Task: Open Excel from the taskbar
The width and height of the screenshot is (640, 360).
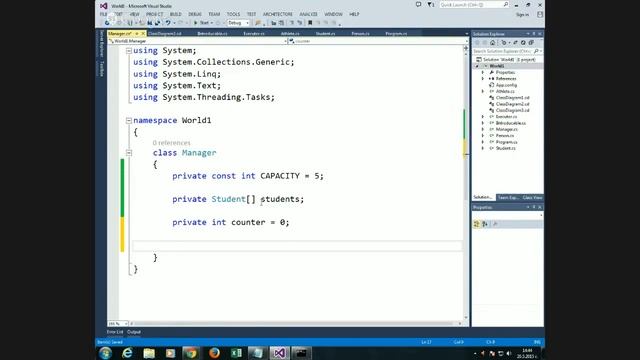Action: tap(236, 353)
